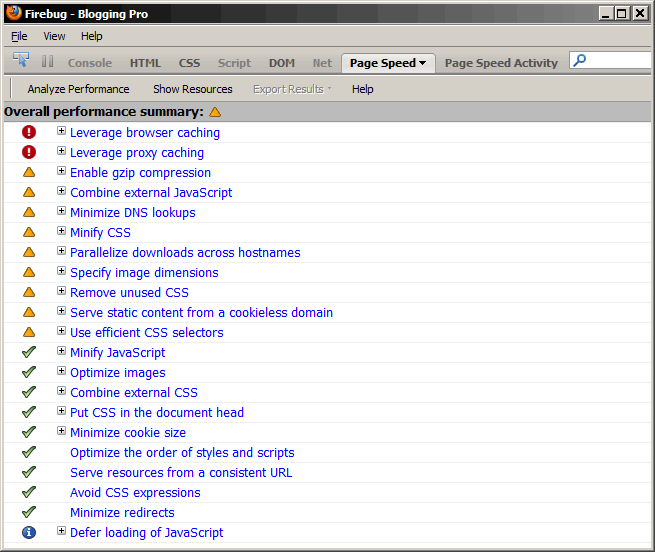This screenshot has height=552, width=655.
Task: Open Optimize the order of styles and scripts link
Action: point(182,453)
